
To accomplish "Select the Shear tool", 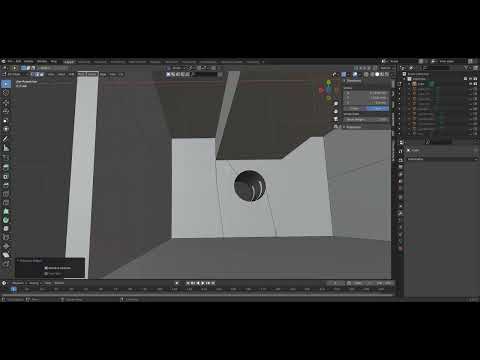I will click(6, 255).
